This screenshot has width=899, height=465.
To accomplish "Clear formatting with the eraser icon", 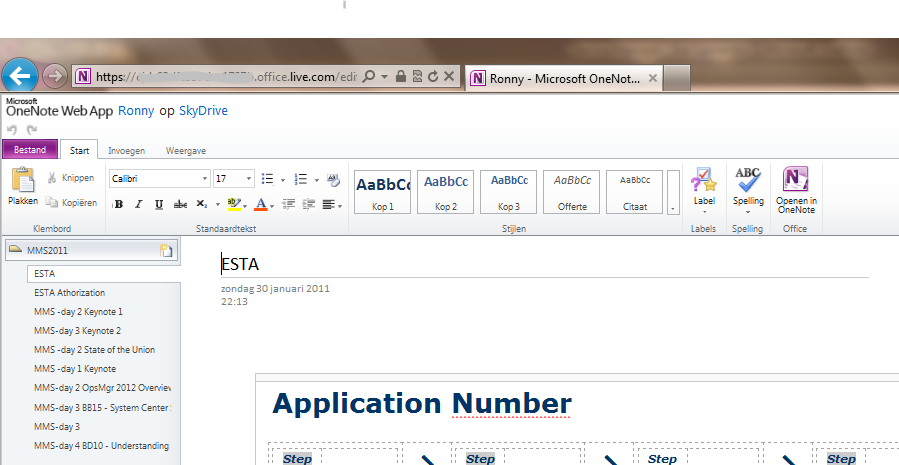I will 332,179.
